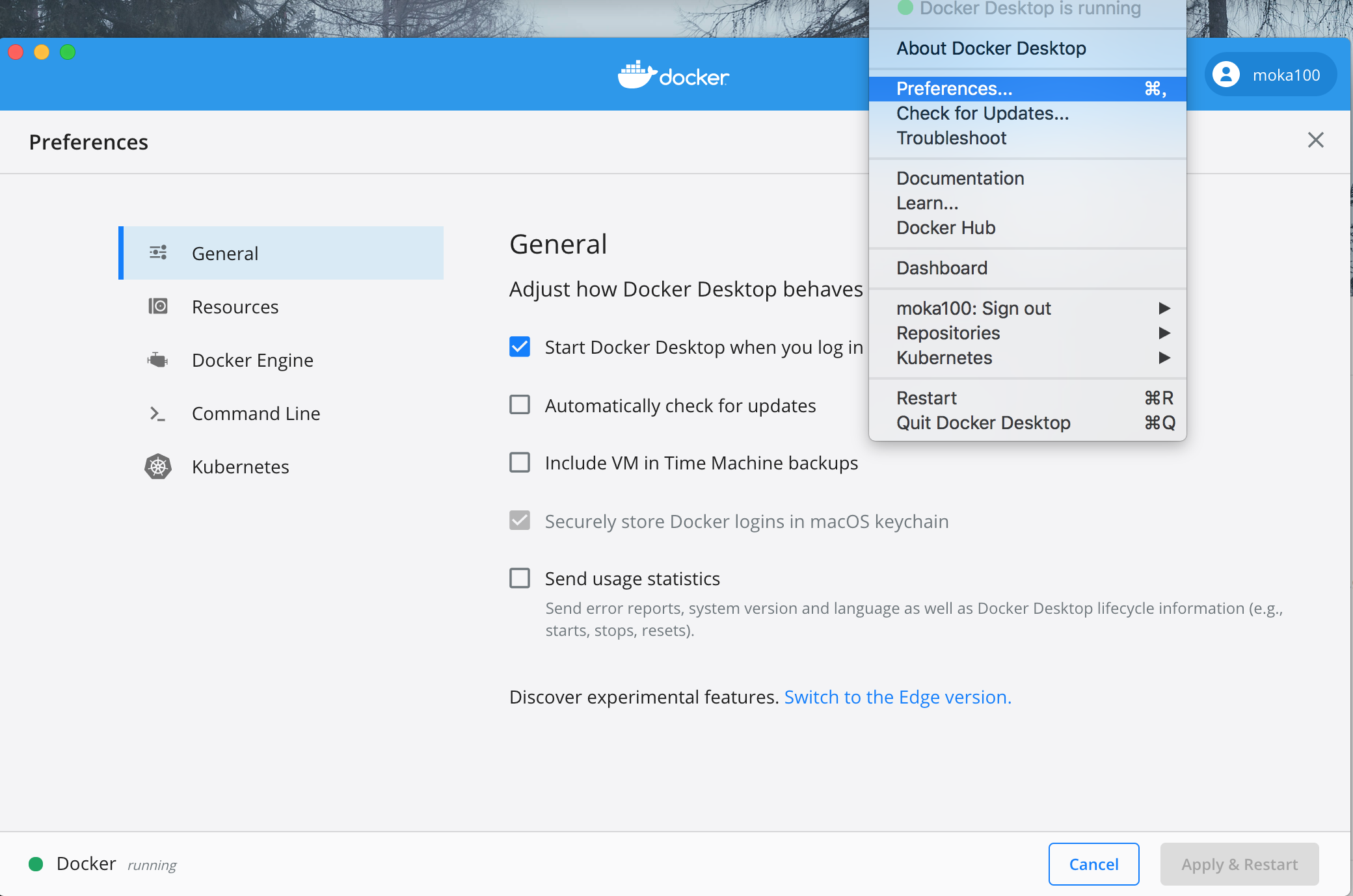Uncheck Start Docker Desktop when you log in
Image resolution: width=1353 pixels, height=896 pixels.
(x=519, y=347)
